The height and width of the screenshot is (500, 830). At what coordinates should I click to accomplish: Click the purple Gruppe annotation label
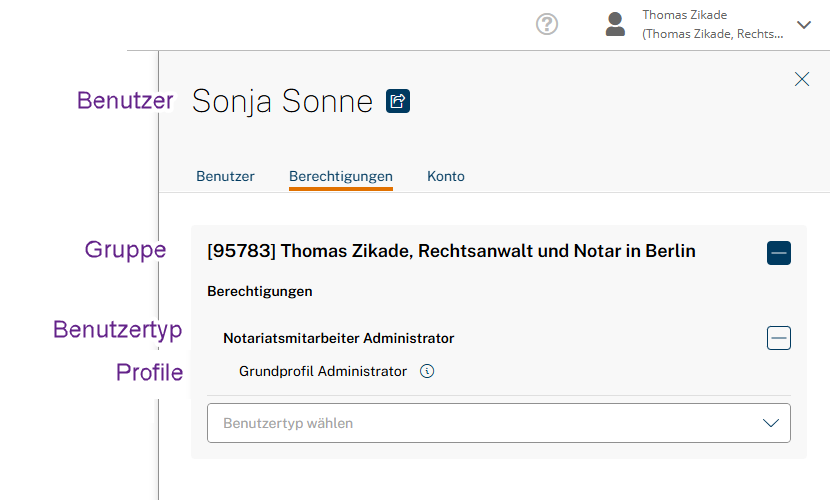coord(125,250)
